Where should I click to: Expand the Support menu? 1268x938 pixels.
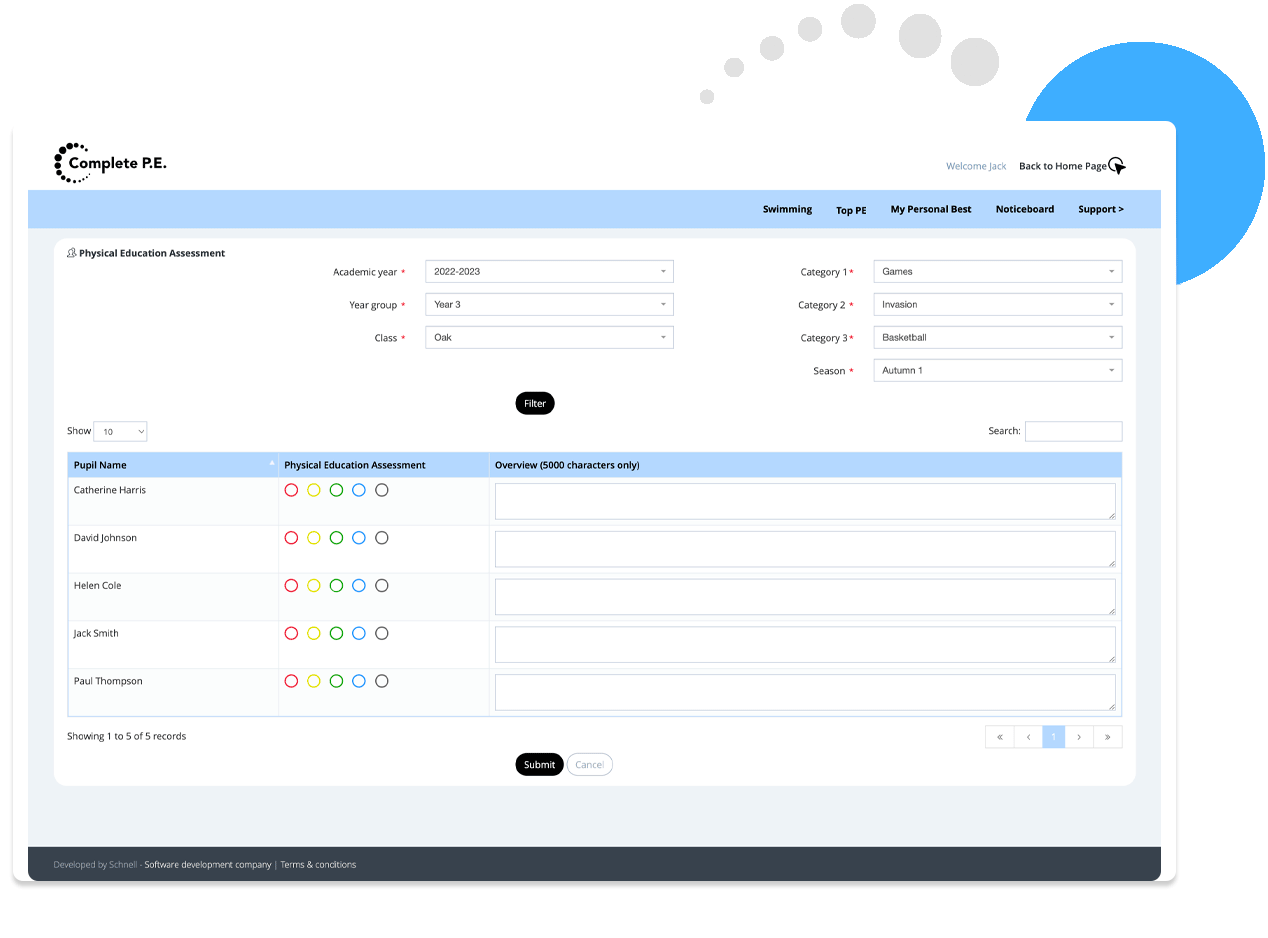pyautogui.click(x=1101, y=209)
